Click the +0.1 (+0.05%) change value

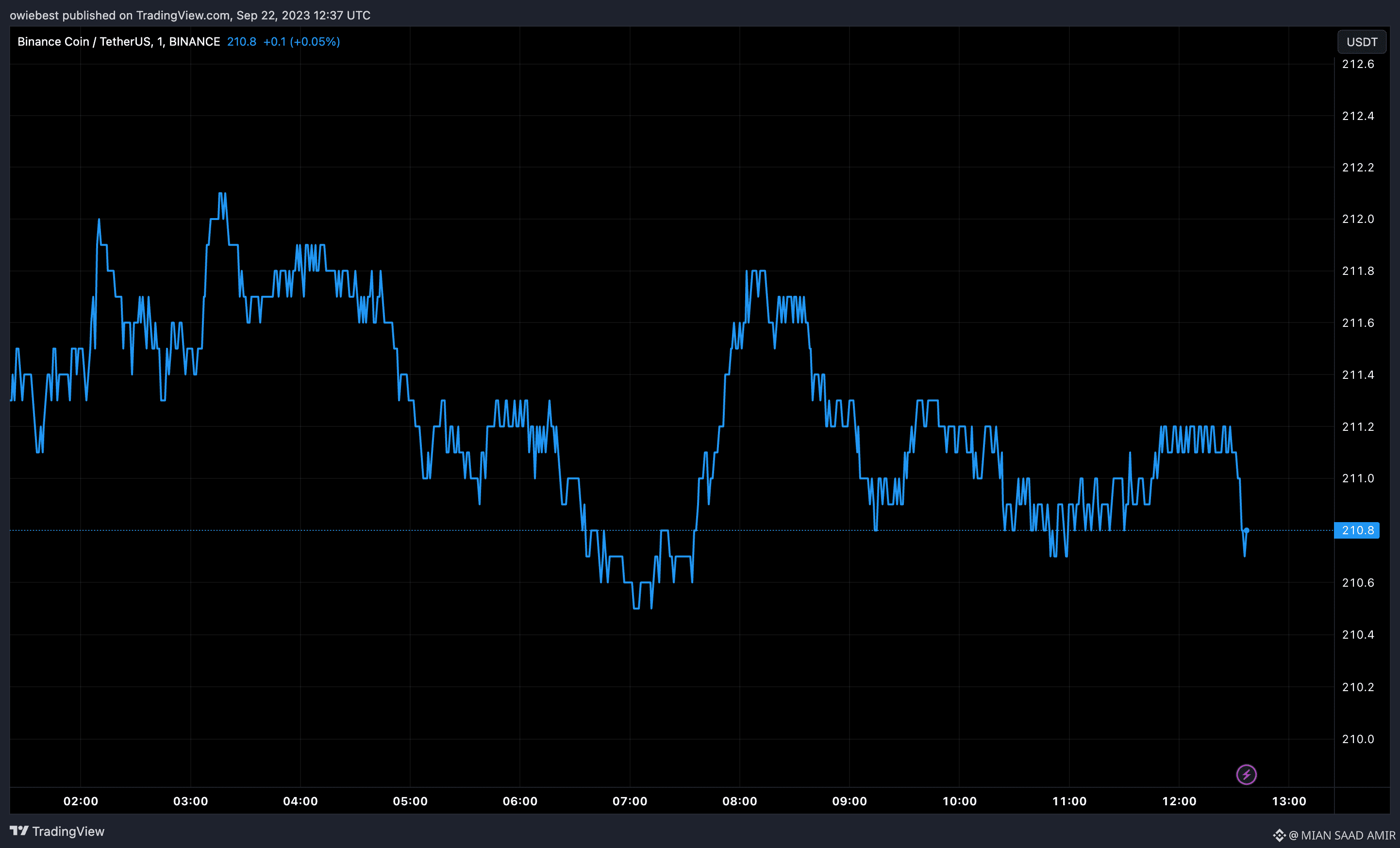(301, 41)
